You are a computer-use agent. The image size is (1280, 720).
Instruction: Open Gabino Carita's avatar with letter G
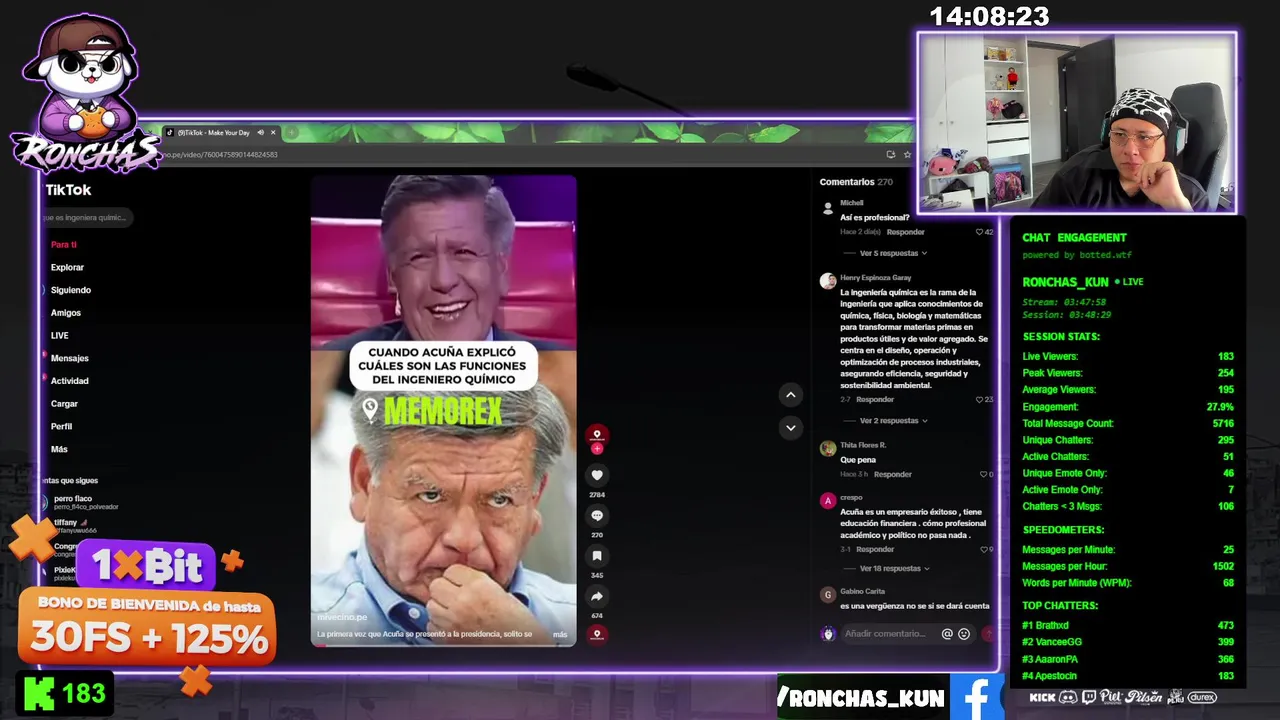point(828,594)
